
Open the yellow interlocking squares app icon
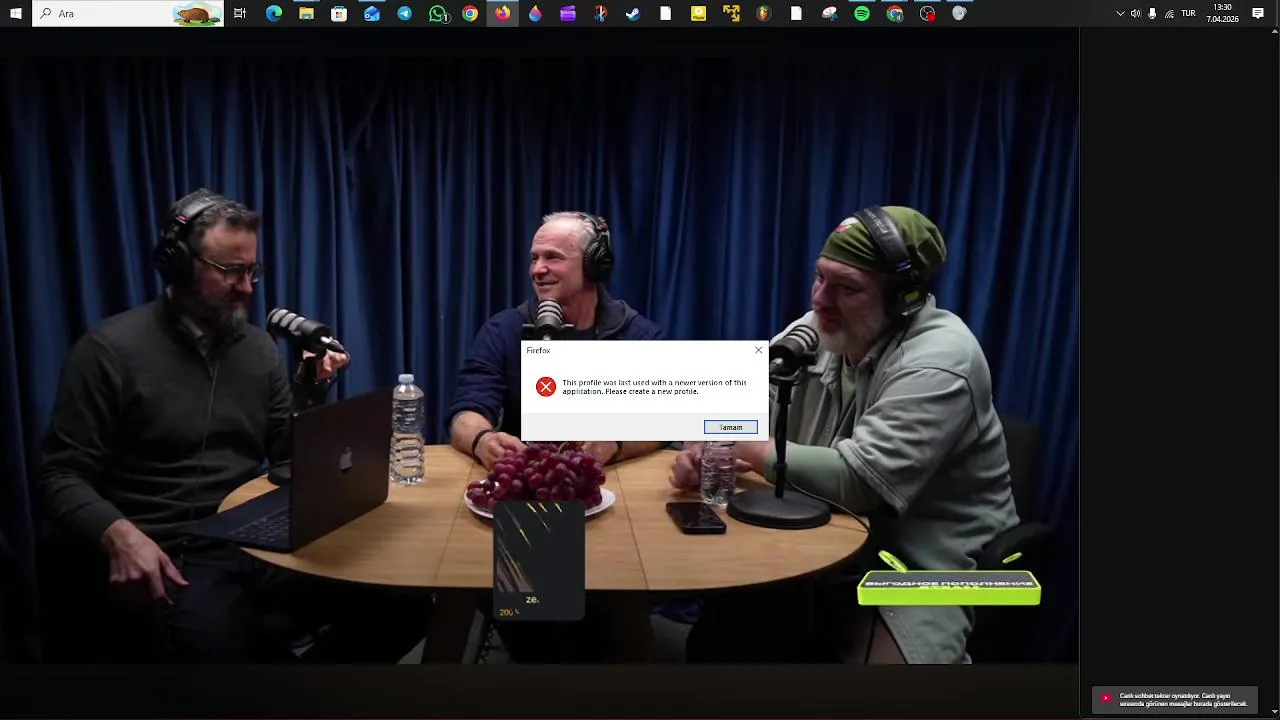[x=731, y=13]
